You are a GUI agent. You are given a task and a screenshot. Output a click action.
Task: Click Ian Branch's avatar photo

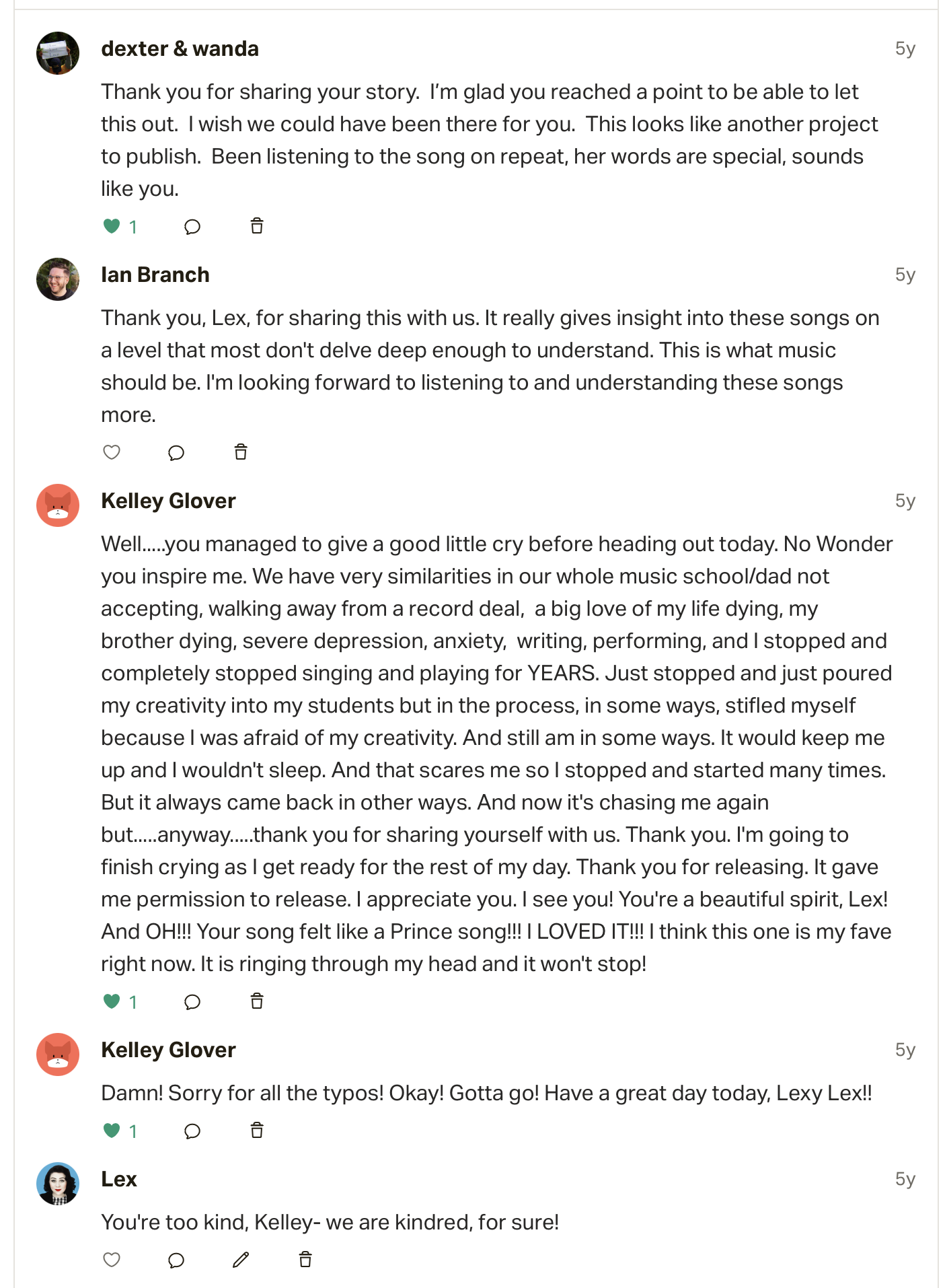58,279
